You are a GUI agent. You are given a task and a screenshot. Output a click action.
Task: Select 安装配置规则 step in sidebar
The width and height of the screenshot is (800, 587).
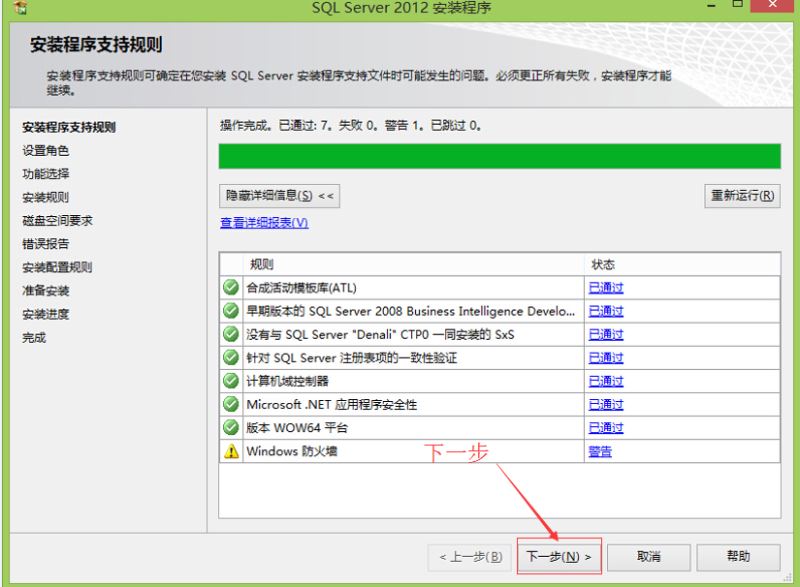click(57, 267)
